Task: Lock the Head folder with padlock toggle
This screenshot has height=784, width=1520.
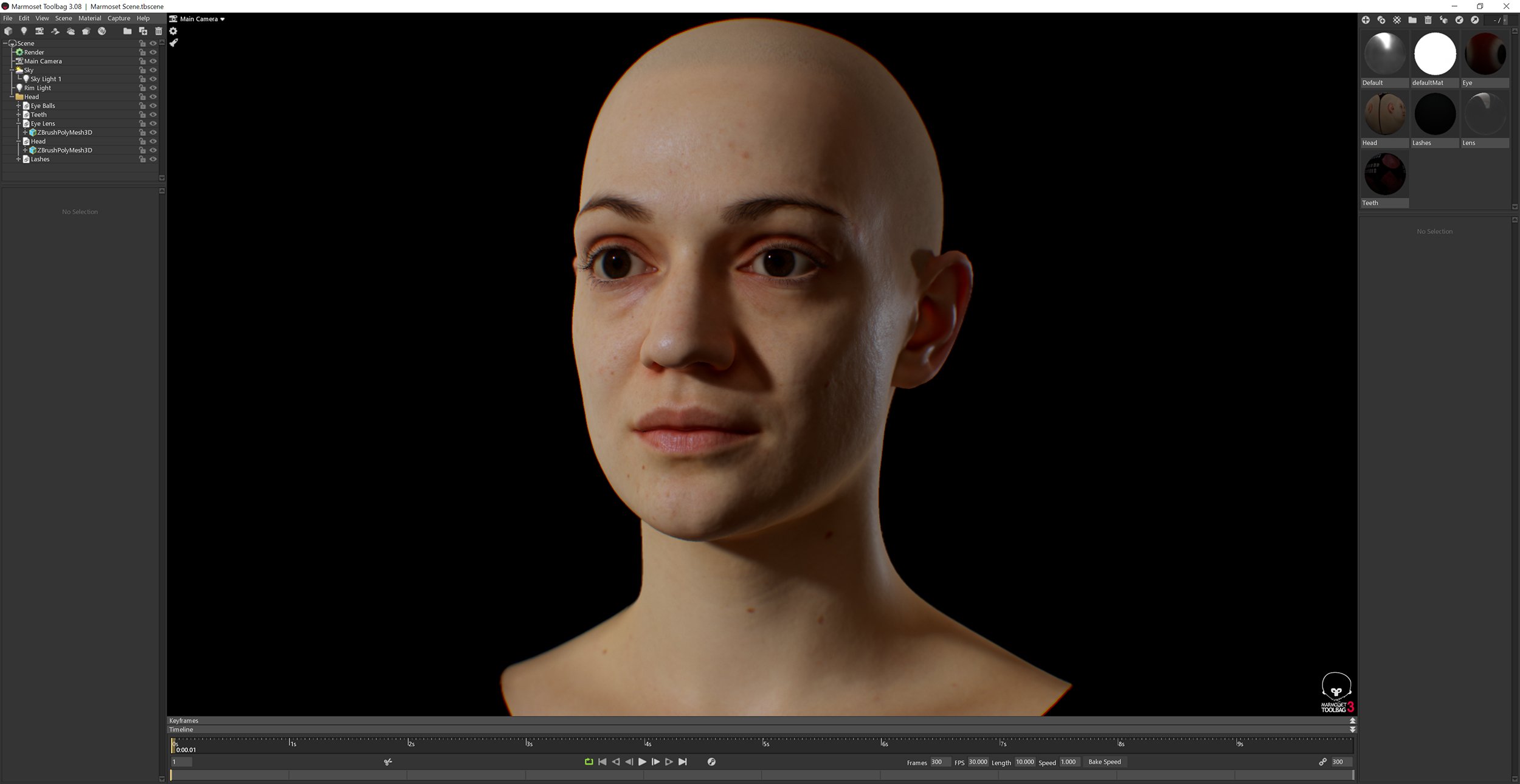Action: [142, 96]
